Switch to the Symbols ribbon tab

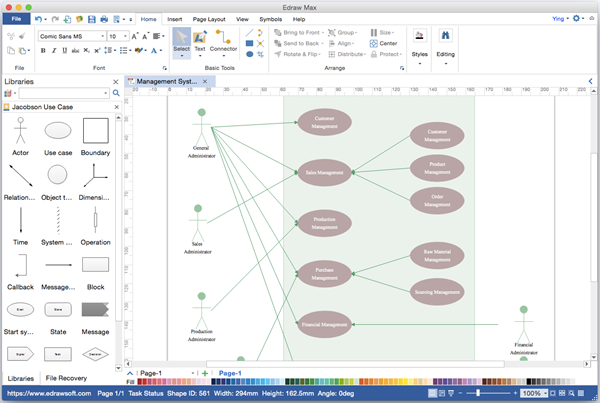tap(270, 19)
